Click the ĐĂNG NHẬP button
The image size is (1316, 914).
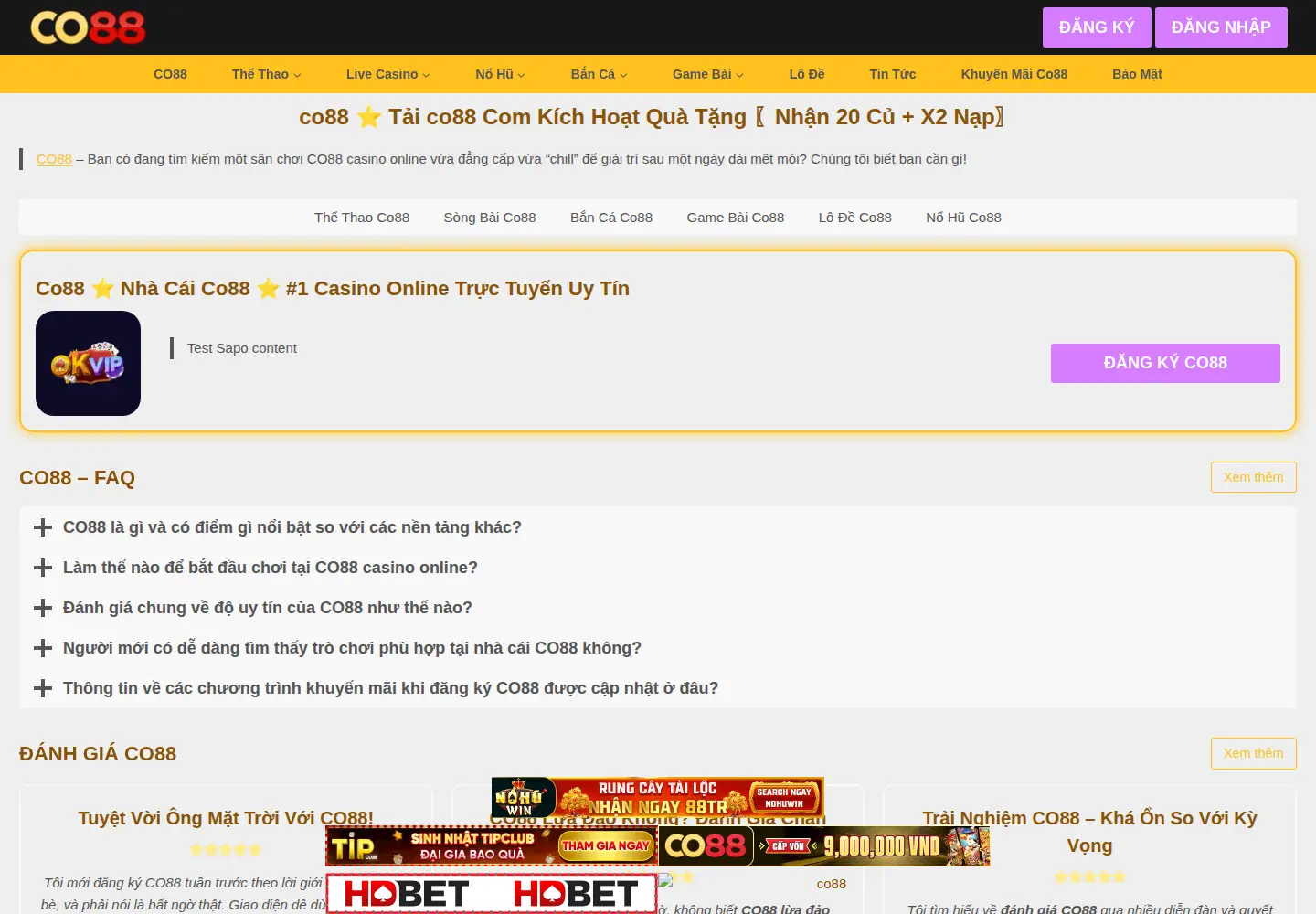(x=1221, y=27)
